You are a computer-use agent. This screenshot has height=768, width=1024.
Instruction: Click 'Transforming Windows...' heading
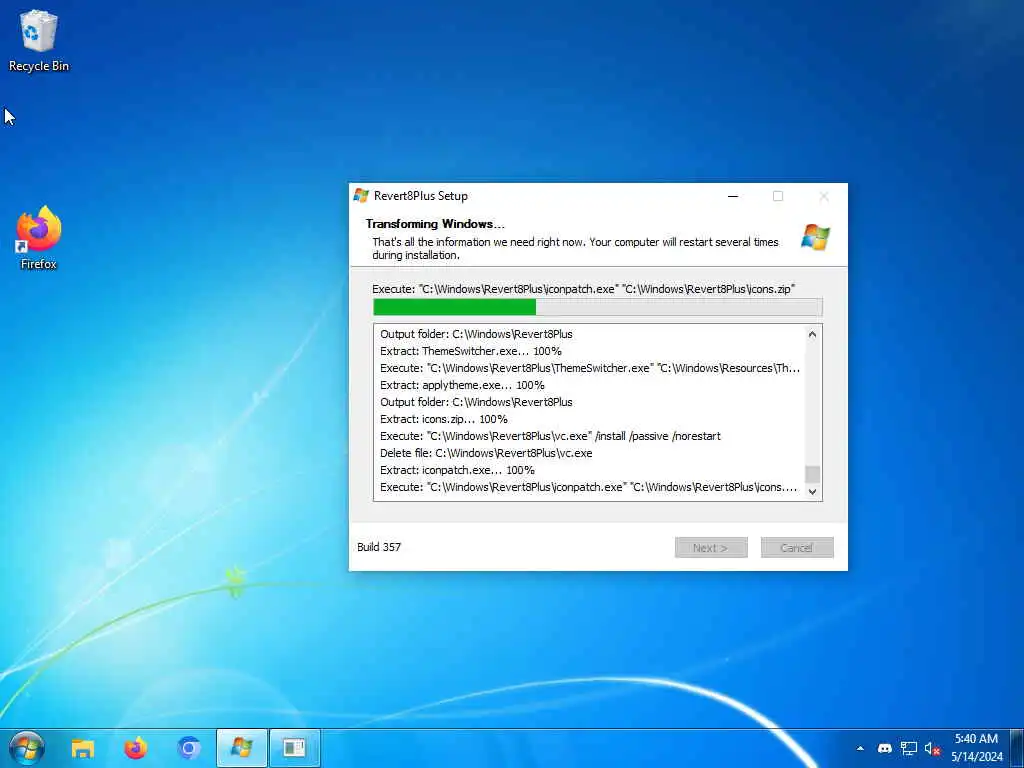pyautogui.click(x=435, y=223)
